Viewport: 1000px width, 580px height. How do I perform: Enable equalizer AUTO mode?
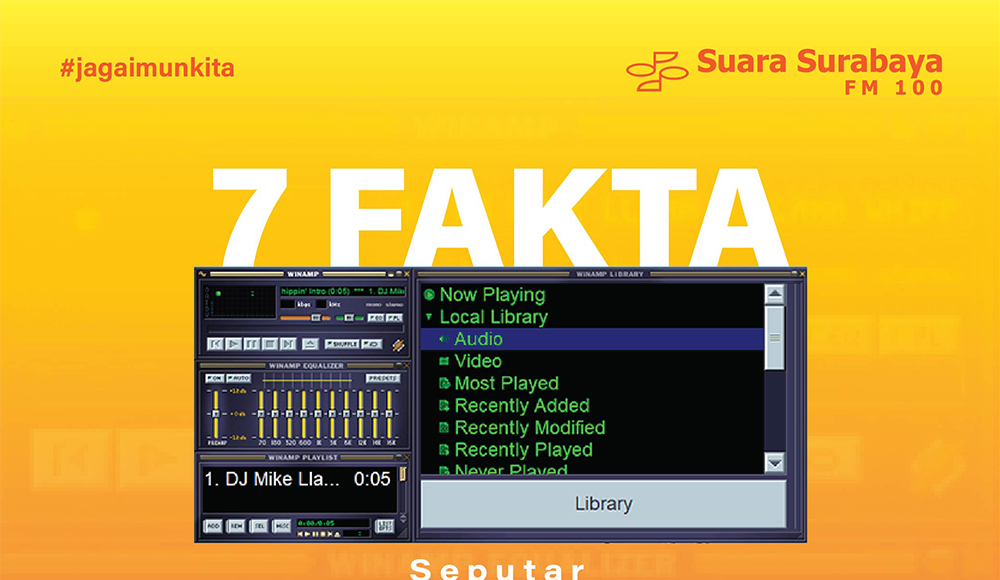pos(238,379)
